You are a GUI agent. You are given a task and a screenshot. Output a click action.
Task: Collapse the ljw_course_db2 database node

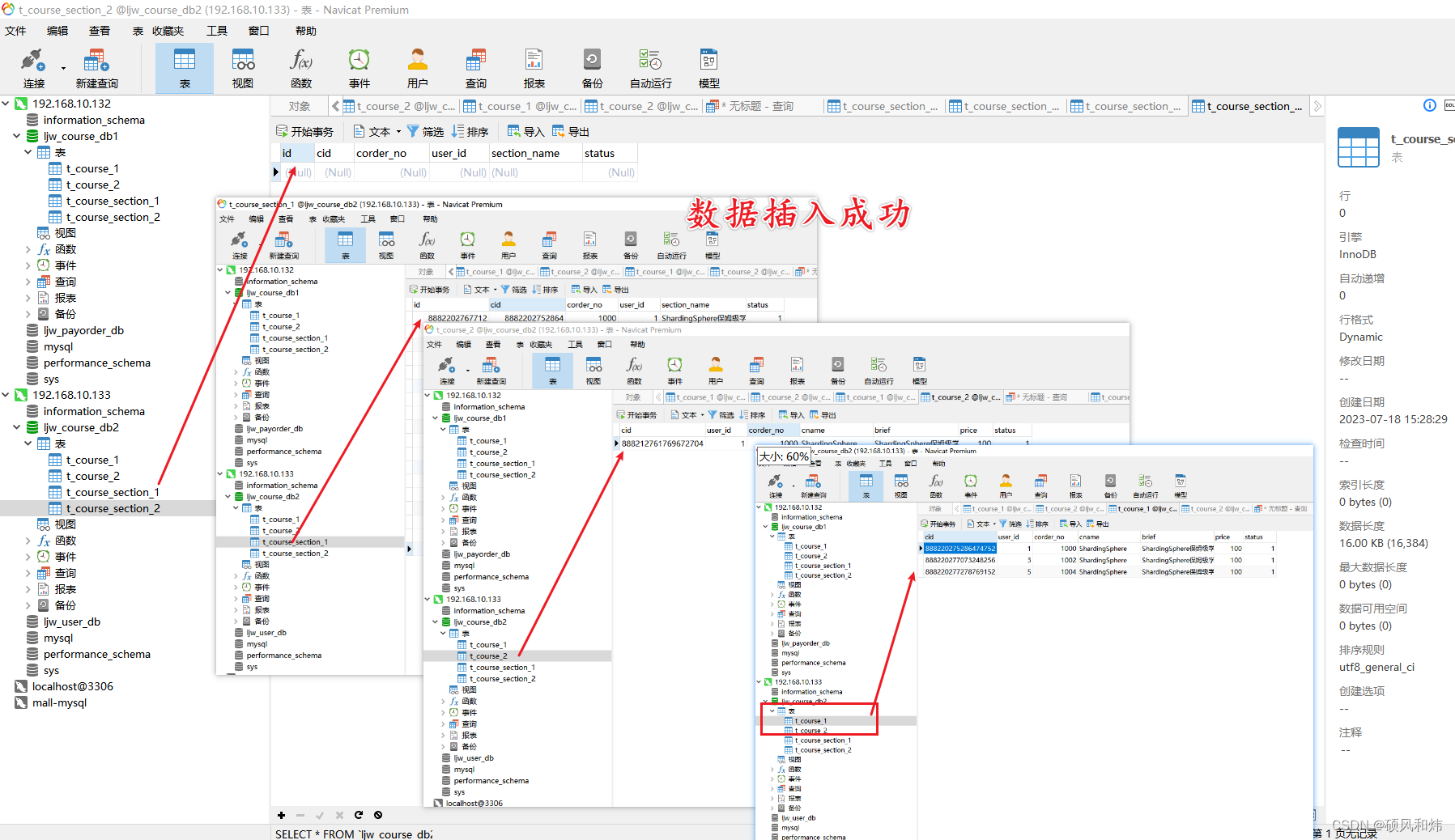point(17,427)
